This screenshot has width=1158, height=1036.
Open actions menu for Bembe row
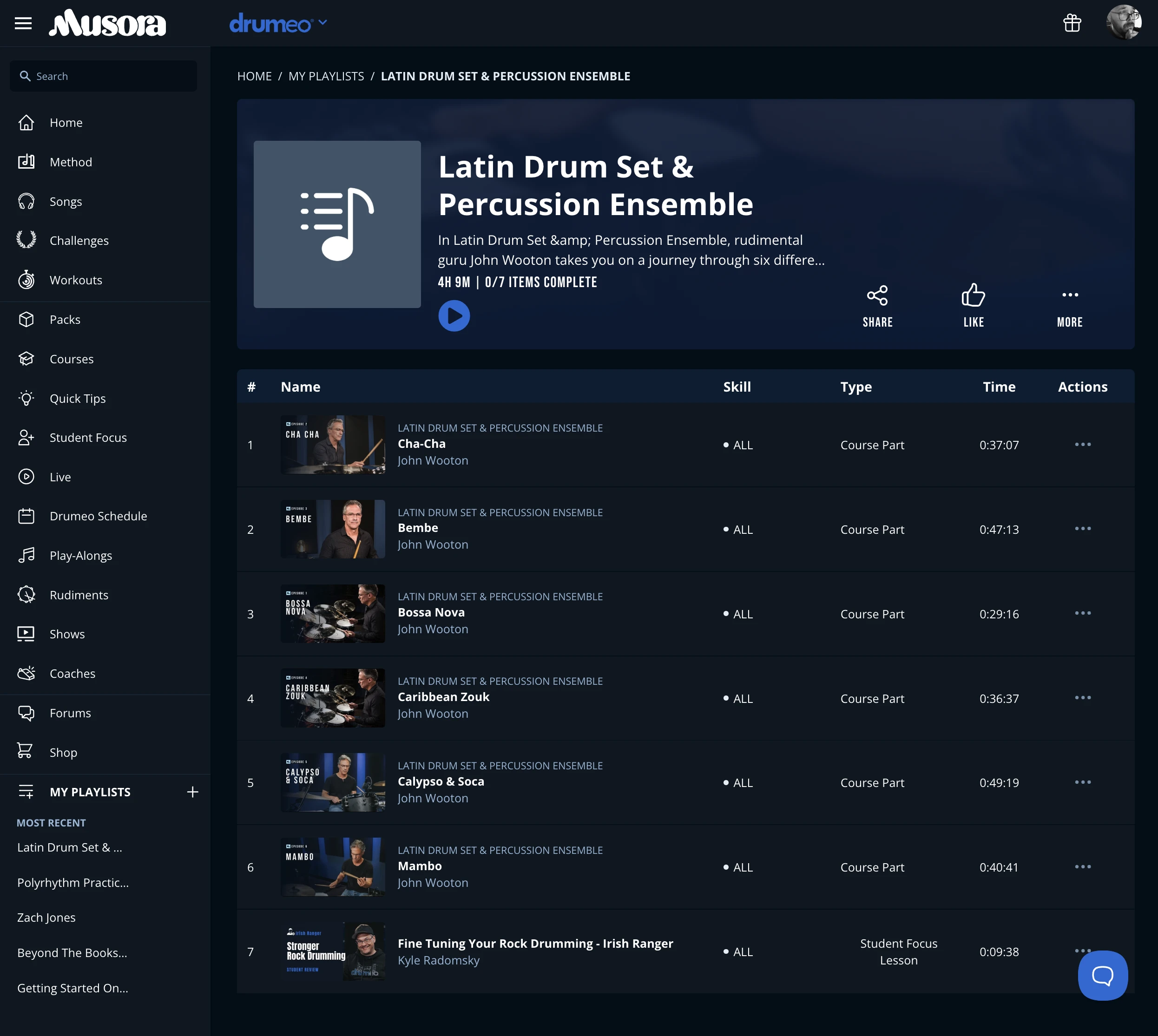[1082, 529]
